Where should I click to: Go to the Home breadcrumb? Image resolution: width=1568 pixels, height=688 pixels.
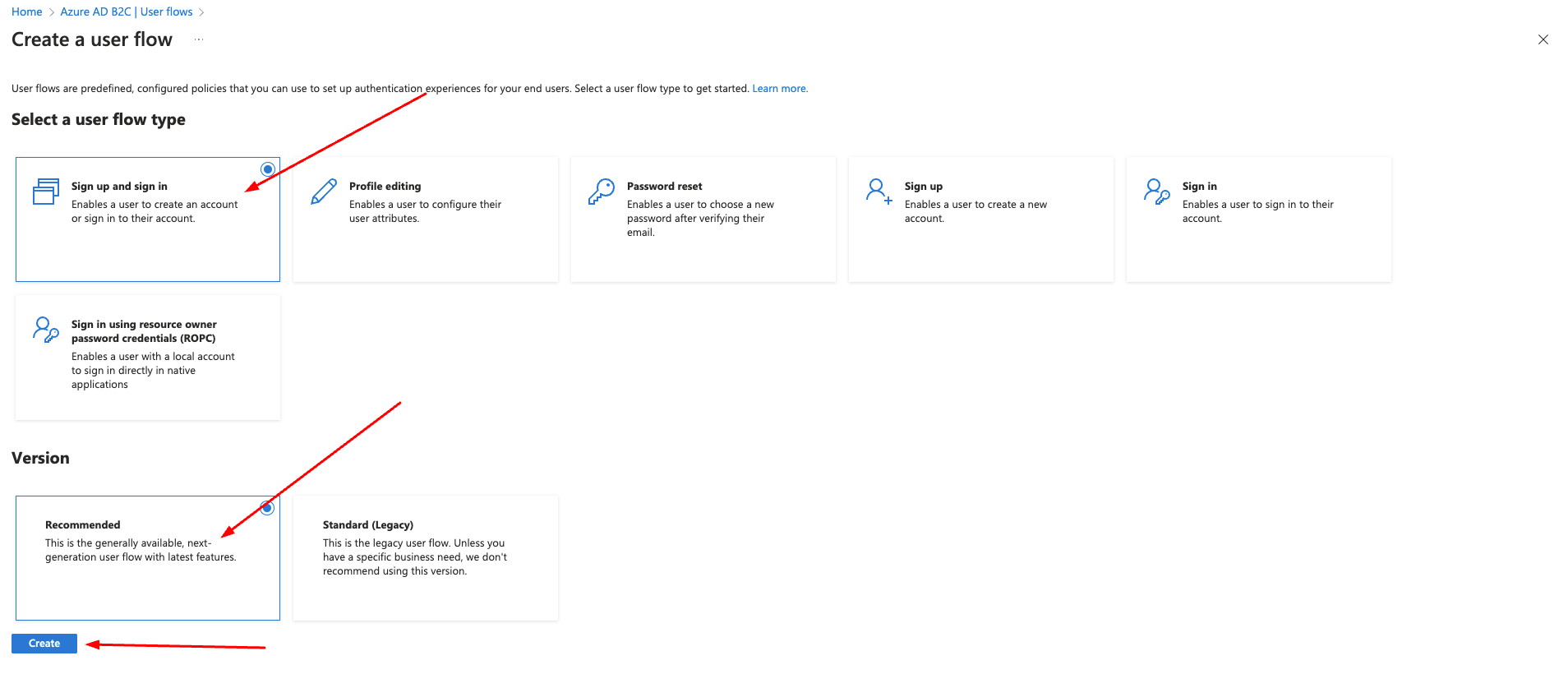[27, 12]
